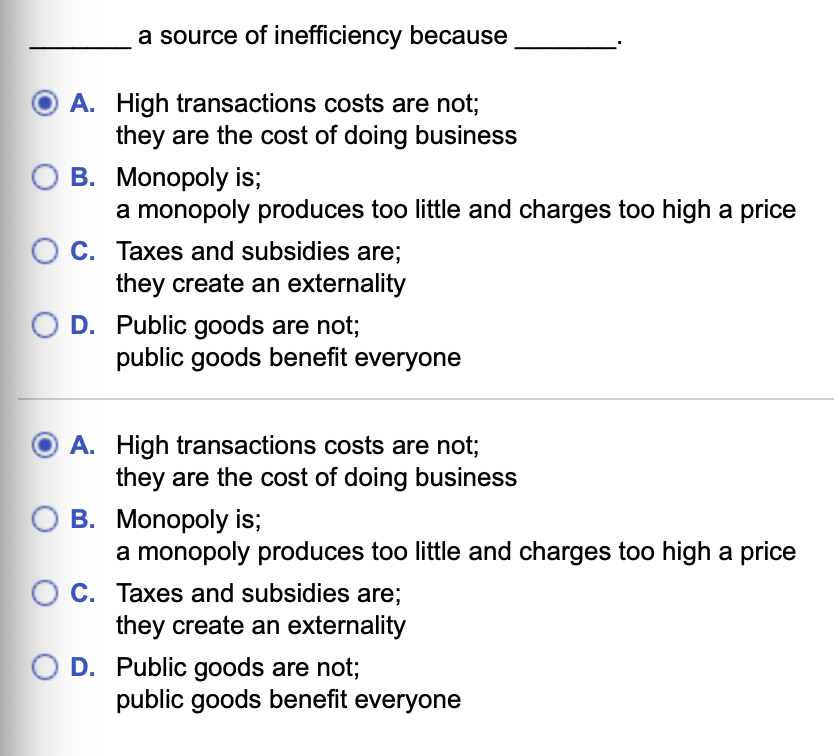Select radio button B in the first question
Screen dimensions: 834x756
(44, 177)
